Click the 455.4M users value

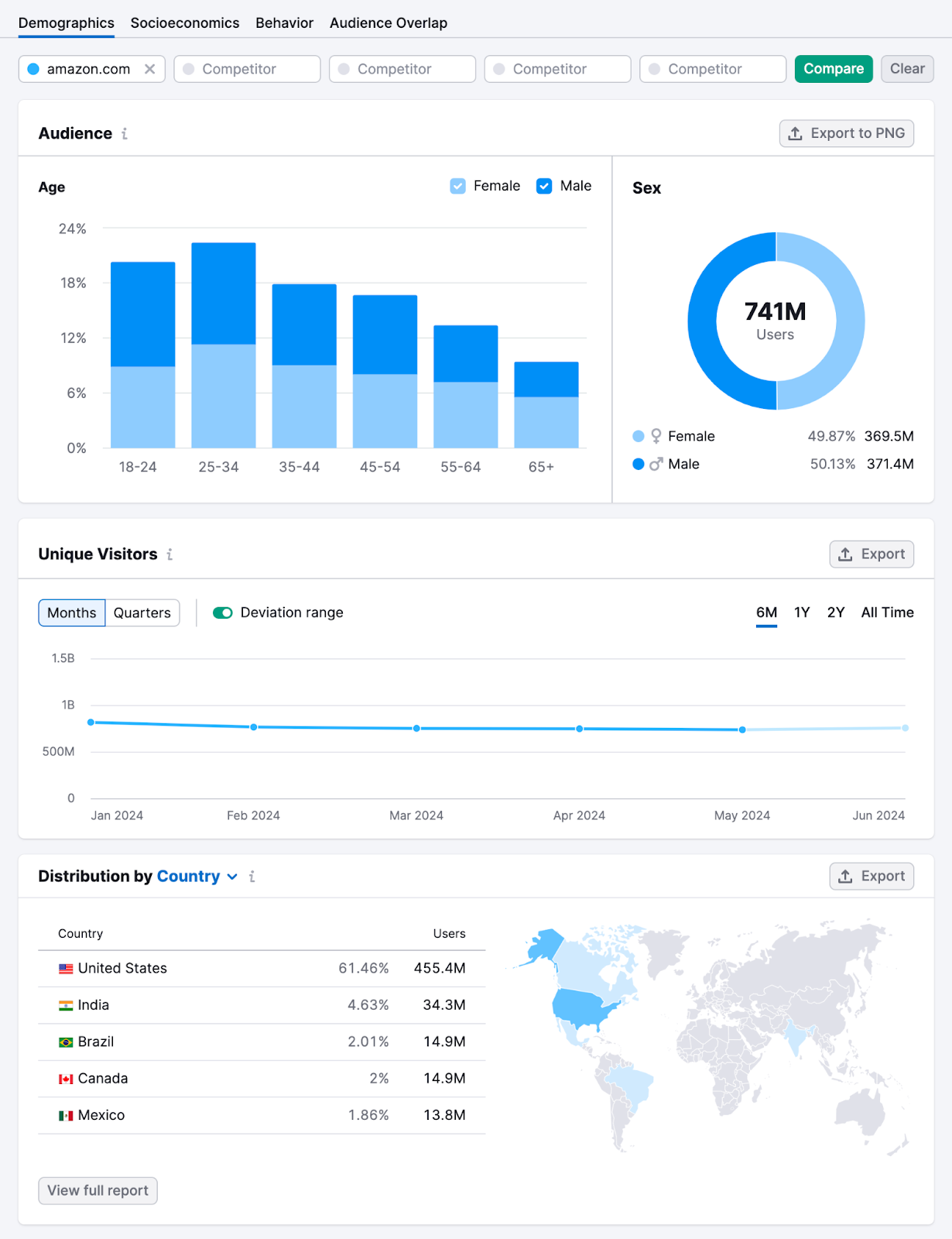[x=440, y=969]
